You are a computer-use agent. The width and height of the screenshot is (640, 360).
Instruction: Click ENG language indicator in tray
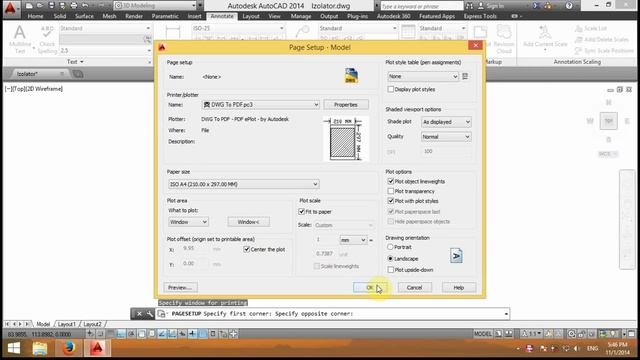point(592,349)
